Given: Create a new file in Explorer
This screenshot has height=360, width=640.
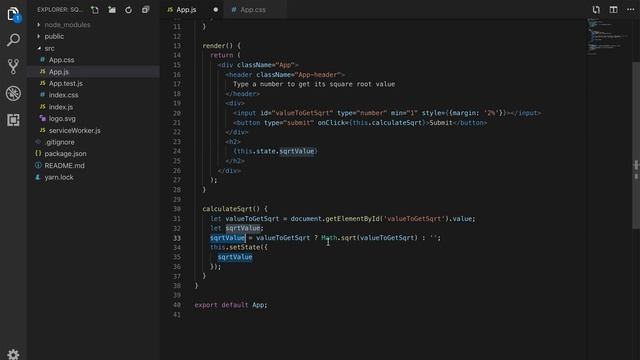Looking at the screenshot, I should pos(95,10).
